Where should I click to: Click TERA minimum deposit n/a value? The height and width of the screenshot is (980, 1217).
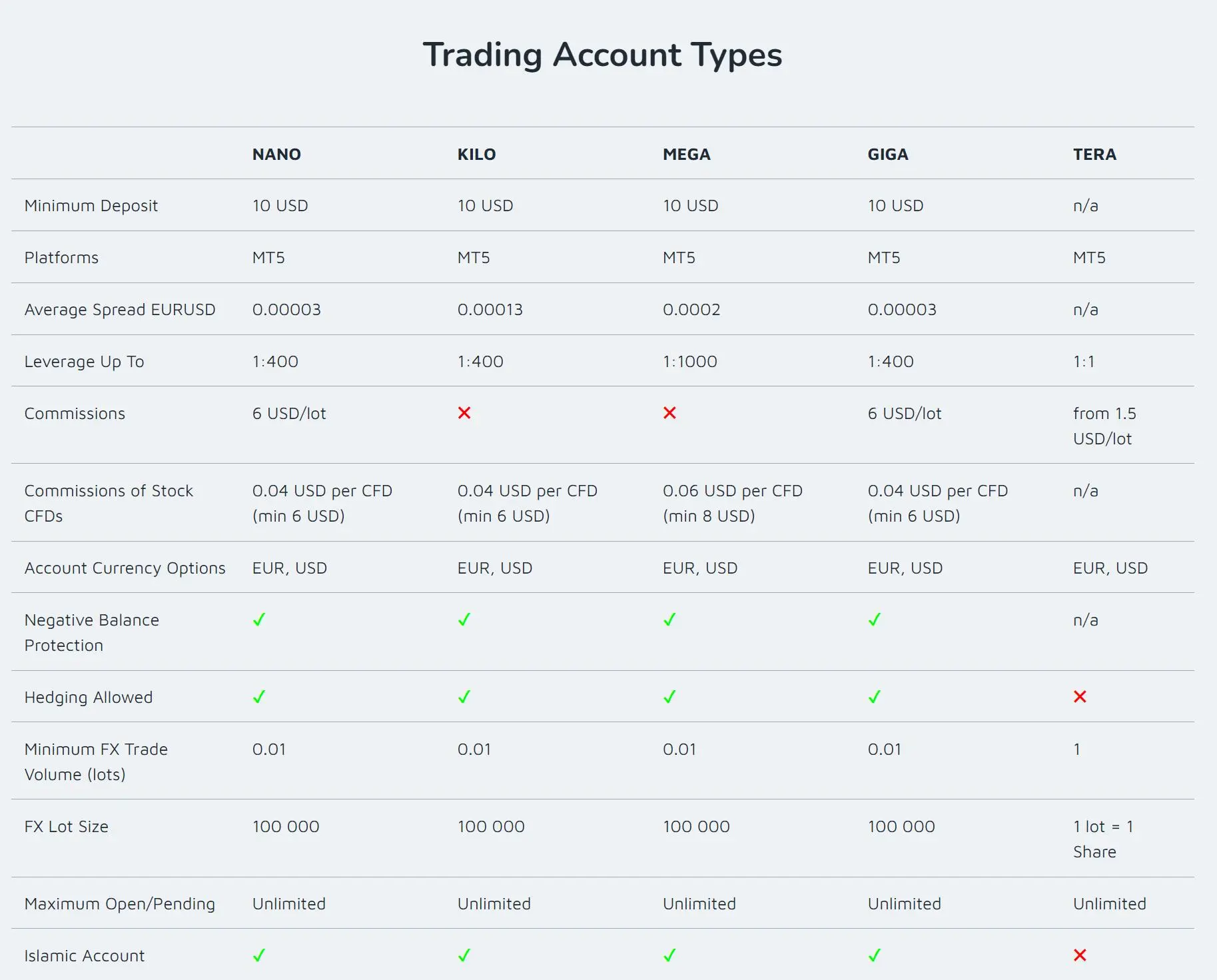pos(1086,206)
